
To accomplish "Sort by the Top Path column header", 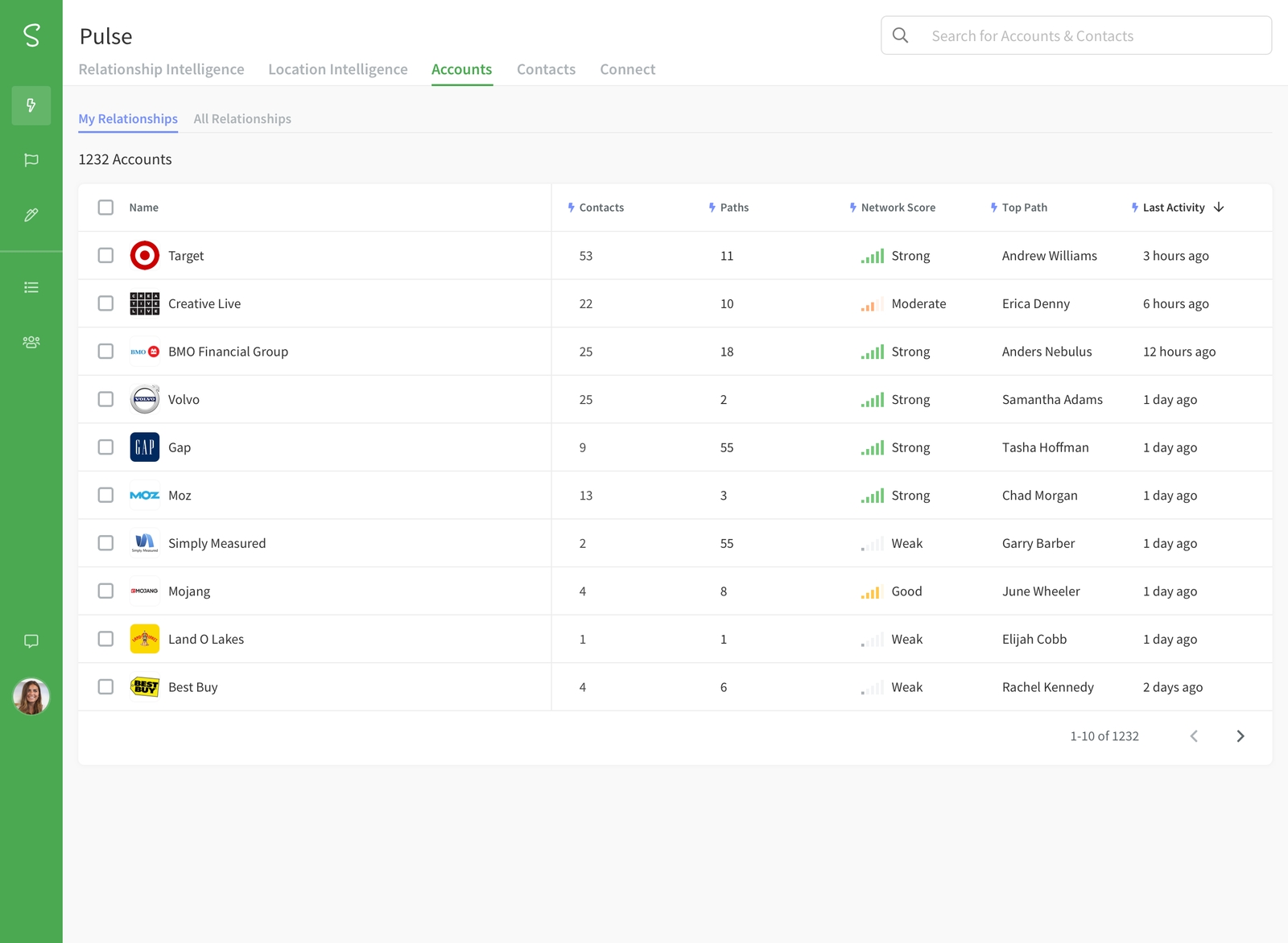I will (1018, 208).
